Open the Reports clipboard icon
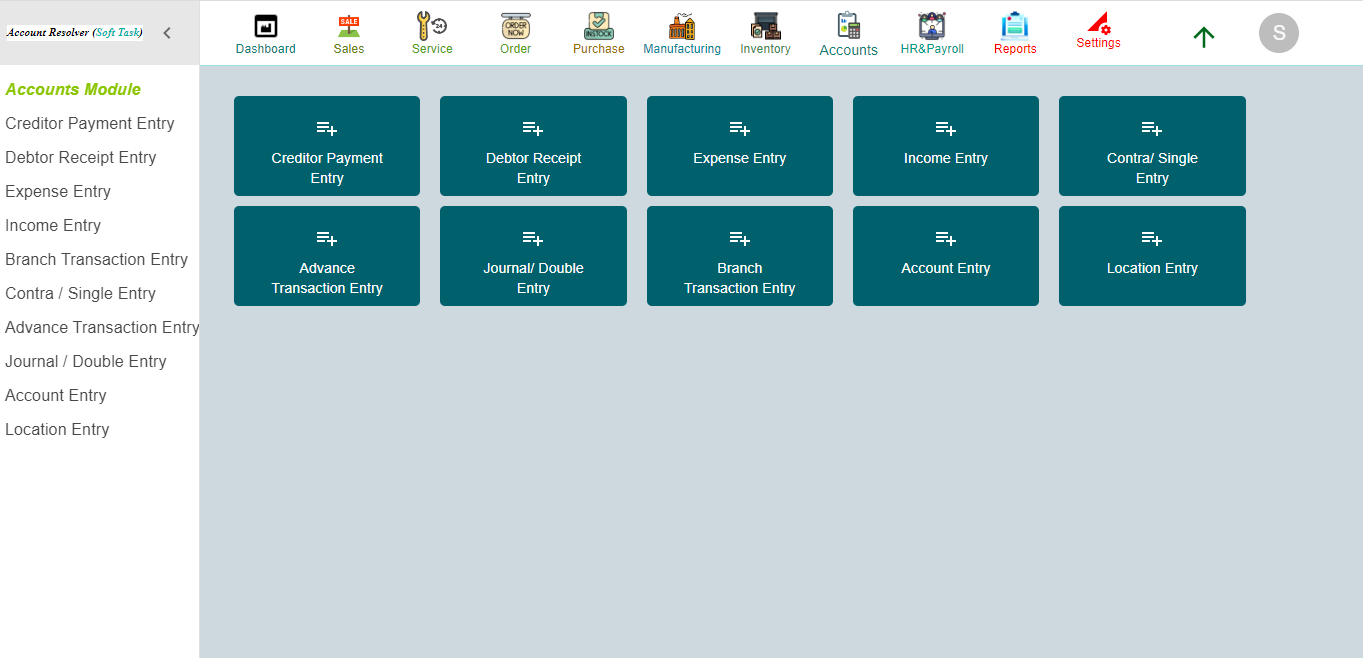Image resolution: width=1363 pixels, height=658 pixels. click(x=1014, y=32)
